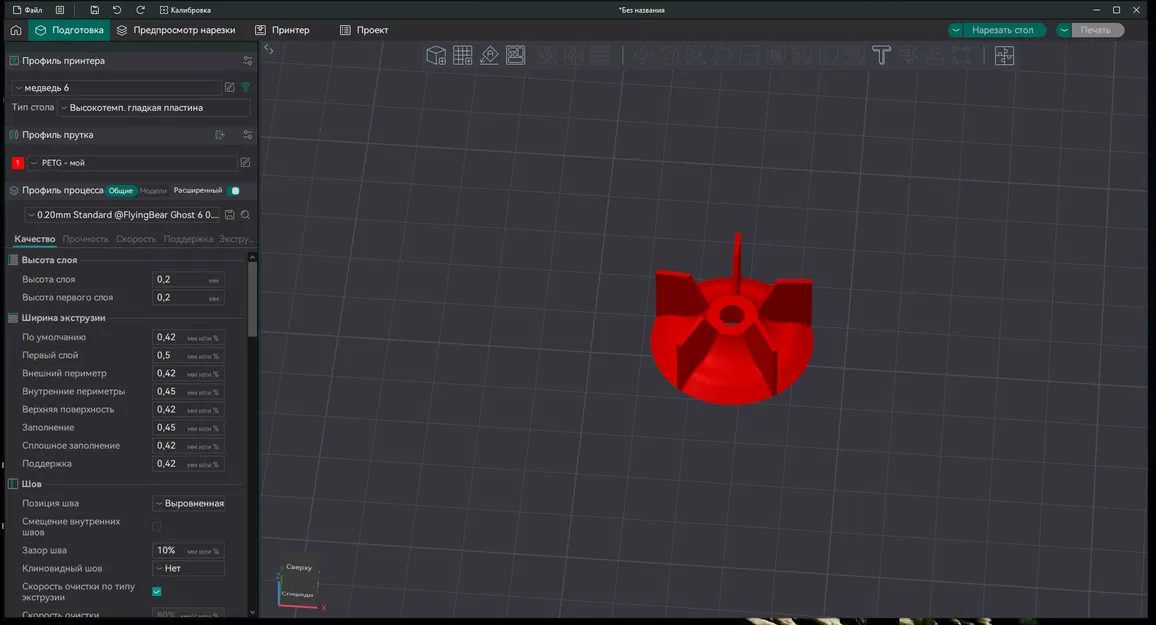Click the Нарезать стол button
The height and width of the screenshot is (625, 1156).
coord(1002,30)
